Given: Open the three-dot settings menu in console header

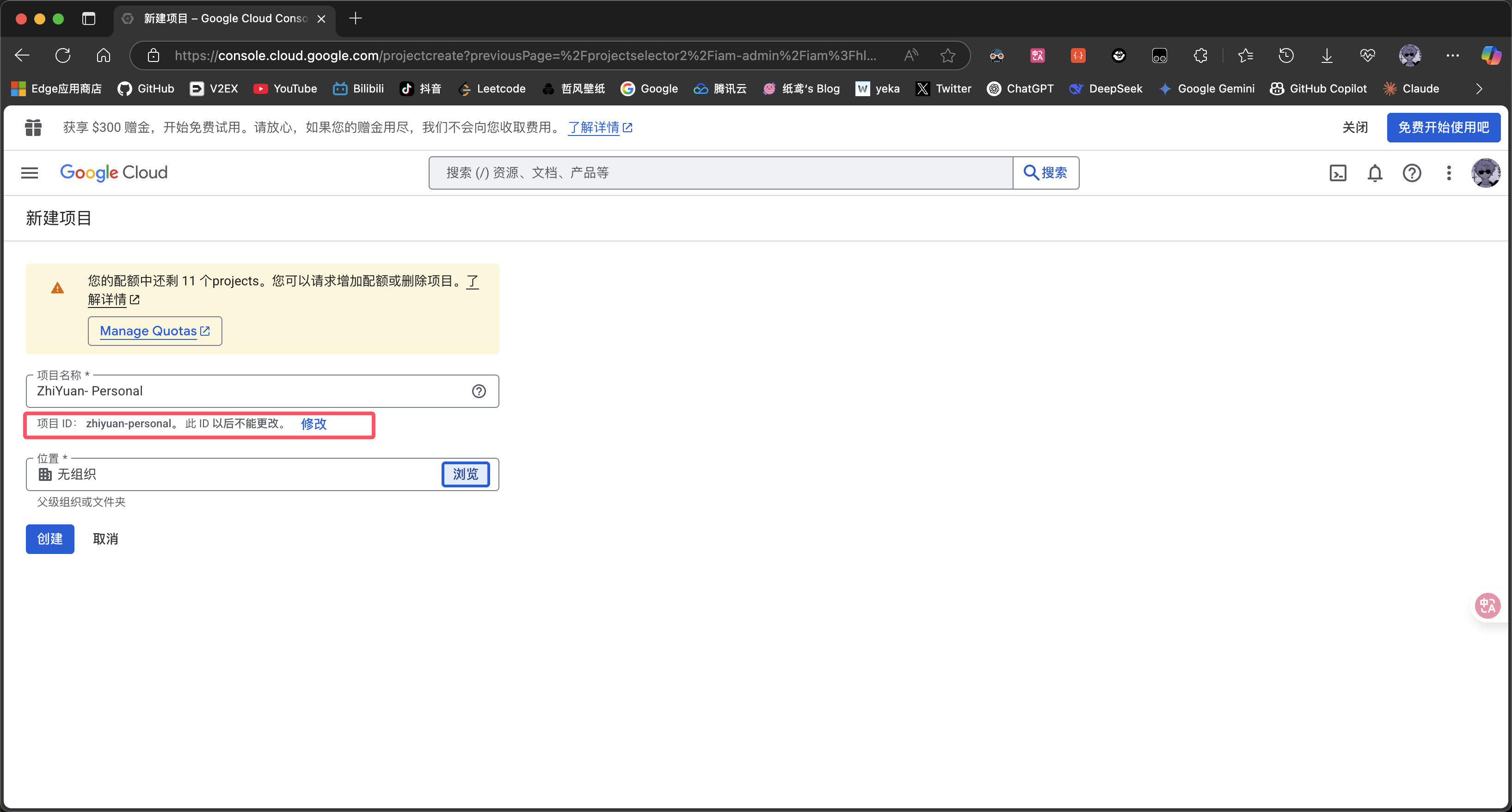Looking at the screenshot, I should click(x=1449, y=173).
